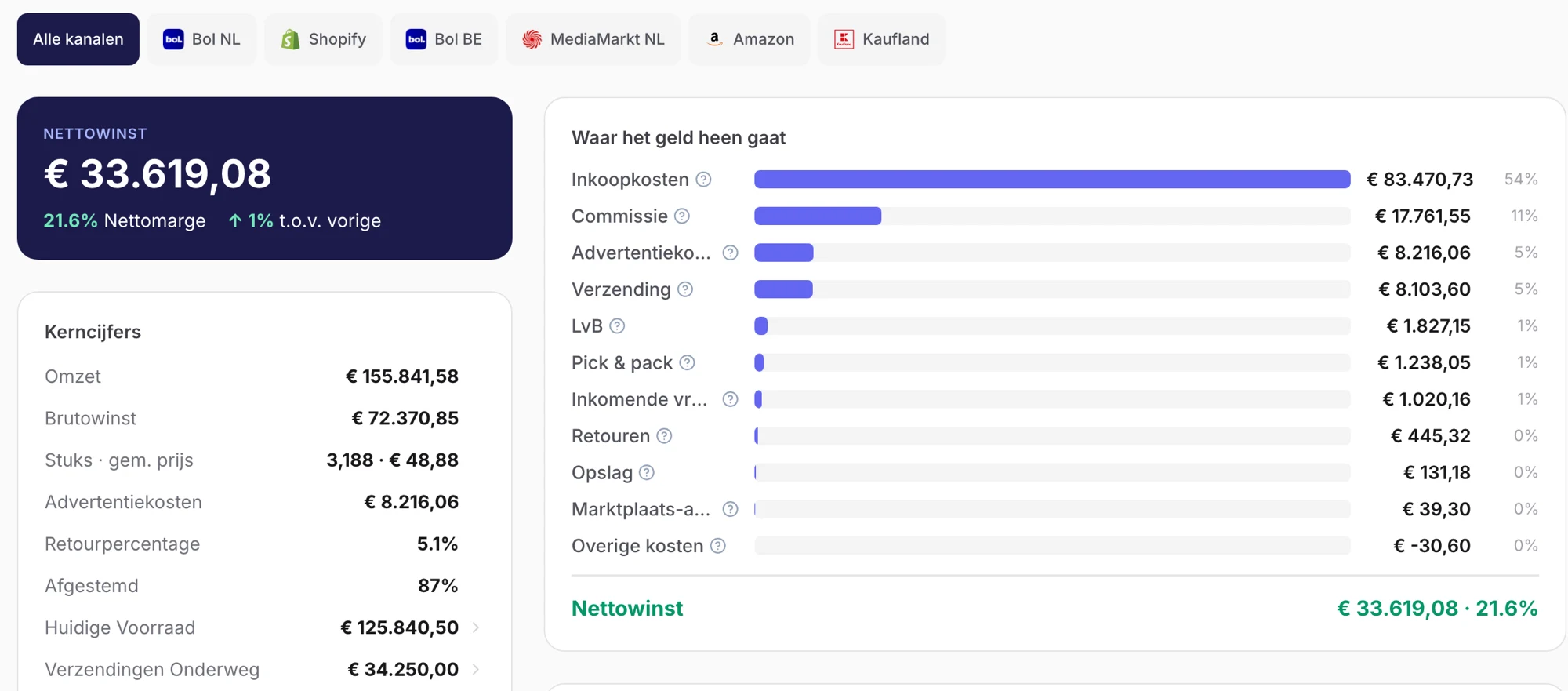Image resolution: width=1568 pixels, height=691 pixels.
Task: Click the 1% t.o.v. vorige text
Action: tap(314, 221)
